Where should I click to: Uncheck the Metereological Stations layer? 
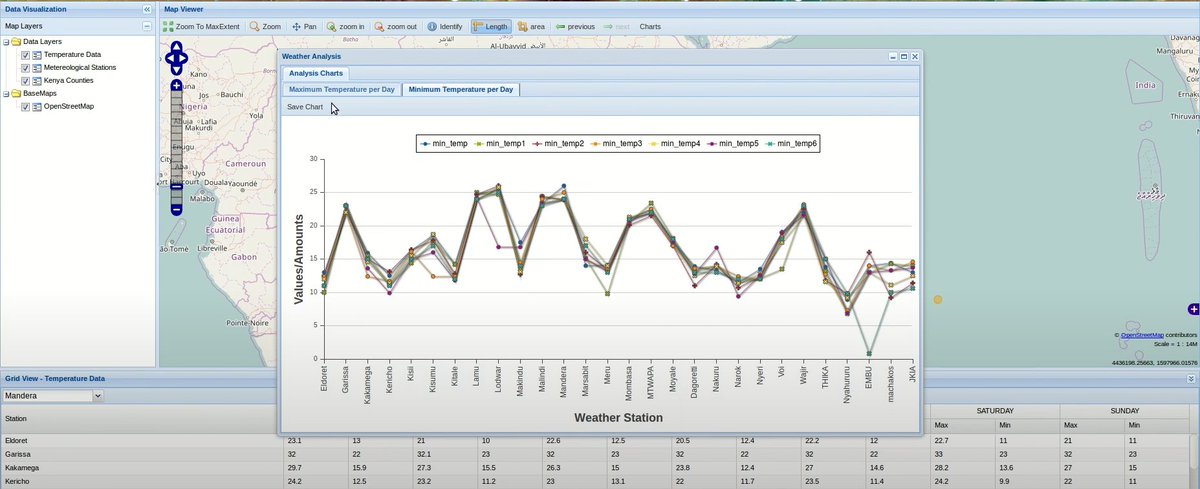click(x=25, y=68)
